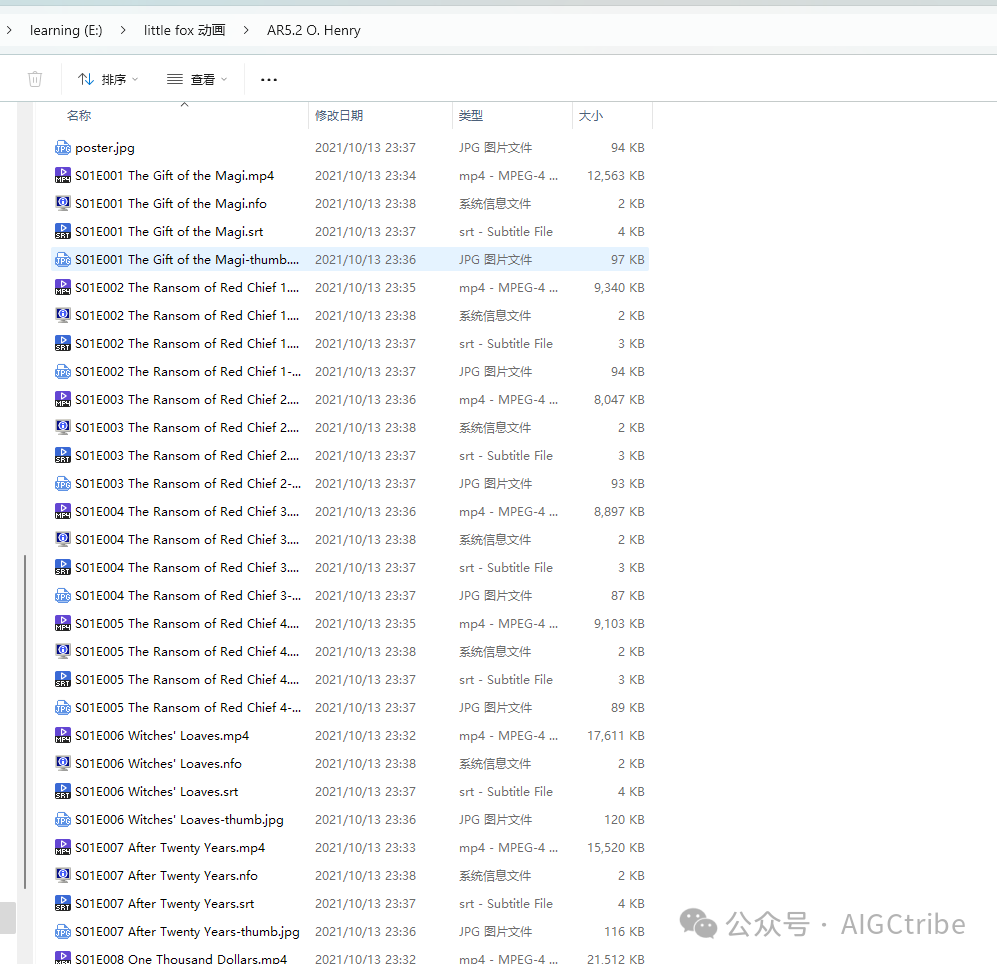Click SRT icon of S01E002 subtitle file
This screenshot has width=997, height=964.
[63, 343]
